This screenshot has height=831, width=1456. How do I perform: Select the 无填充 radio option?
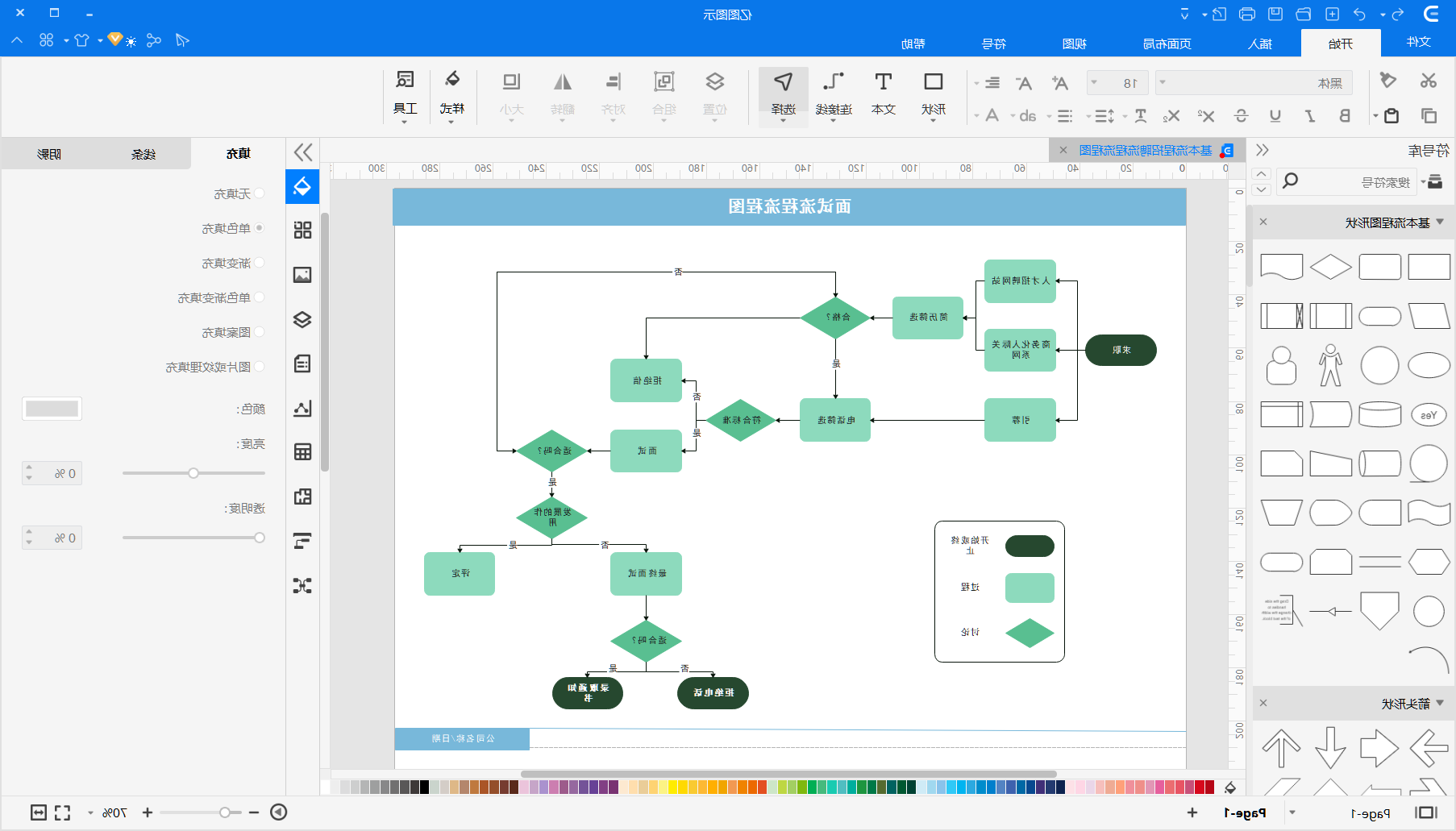coord(259,193)
